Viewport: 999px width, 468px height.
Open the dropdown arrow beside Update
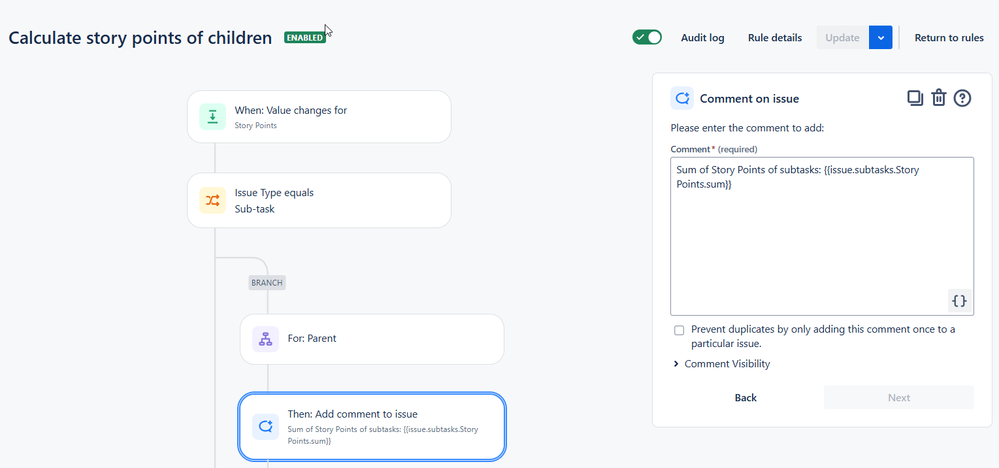[x=881, y=38]
